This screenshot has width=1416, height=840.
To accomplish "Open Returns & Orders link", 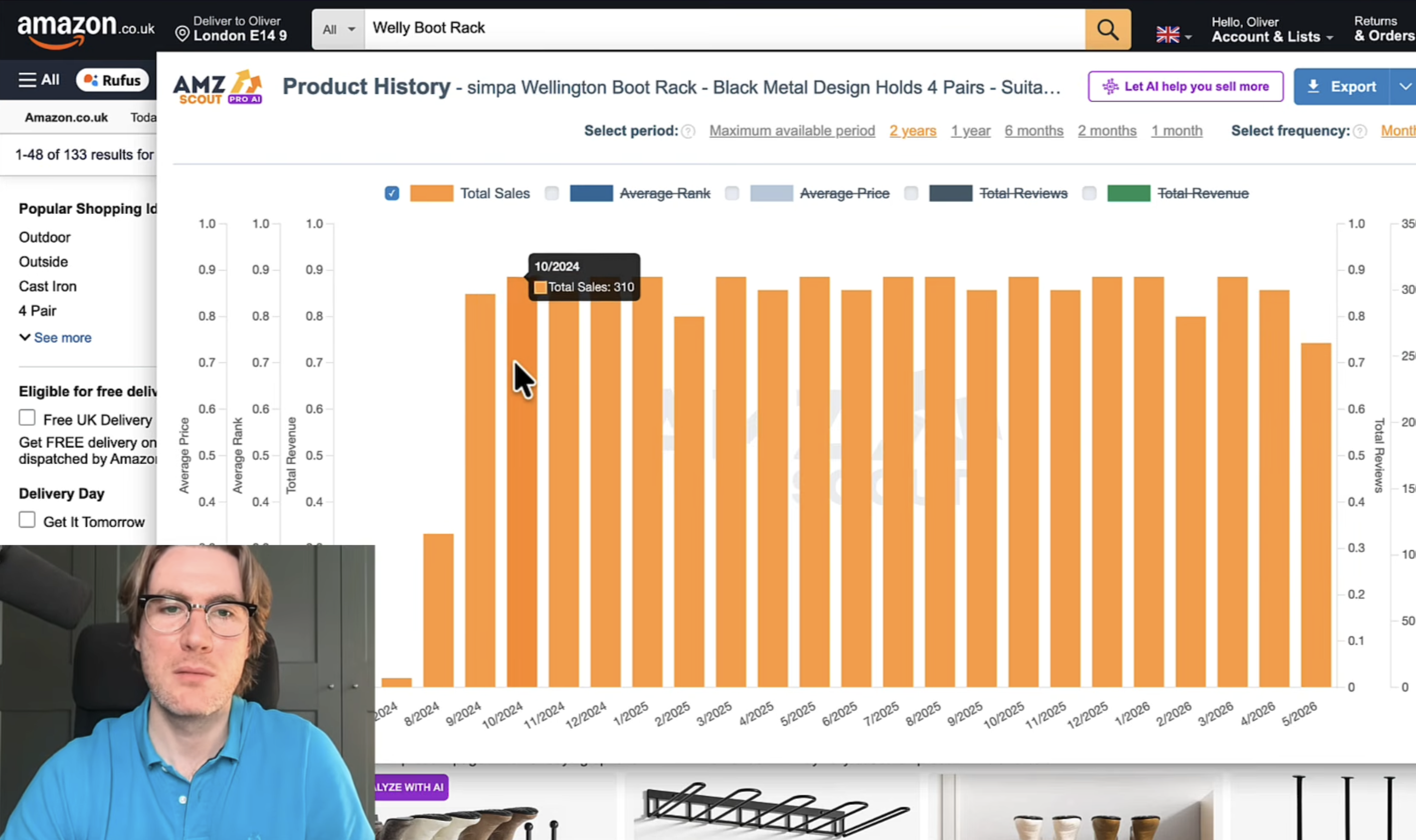I will click(x=1384, y=29).
